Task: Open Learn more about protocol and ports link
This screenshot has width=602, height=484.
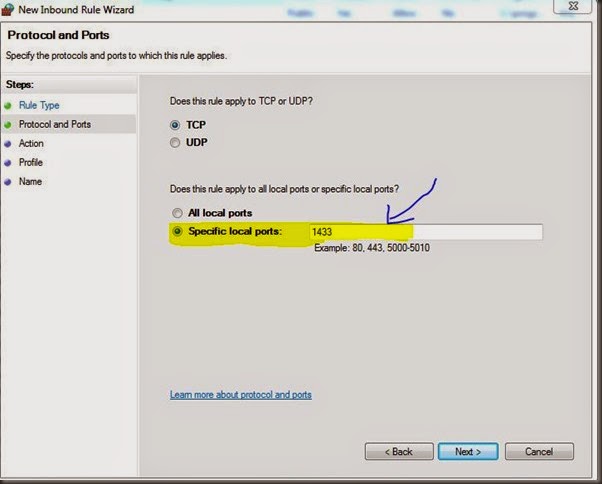Action: pyautogui.click(x=241, y=395)
